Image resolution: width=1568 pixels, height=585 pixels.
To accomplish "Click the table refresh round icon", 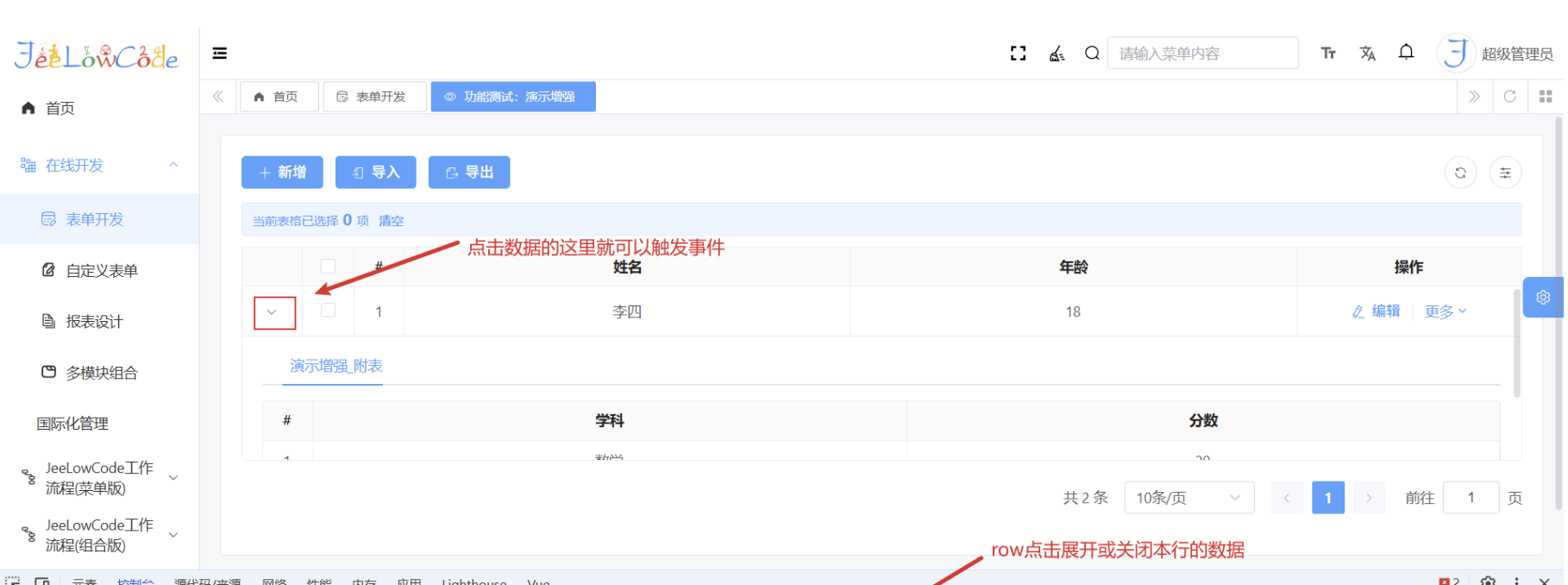I will tap(1460, 173).
